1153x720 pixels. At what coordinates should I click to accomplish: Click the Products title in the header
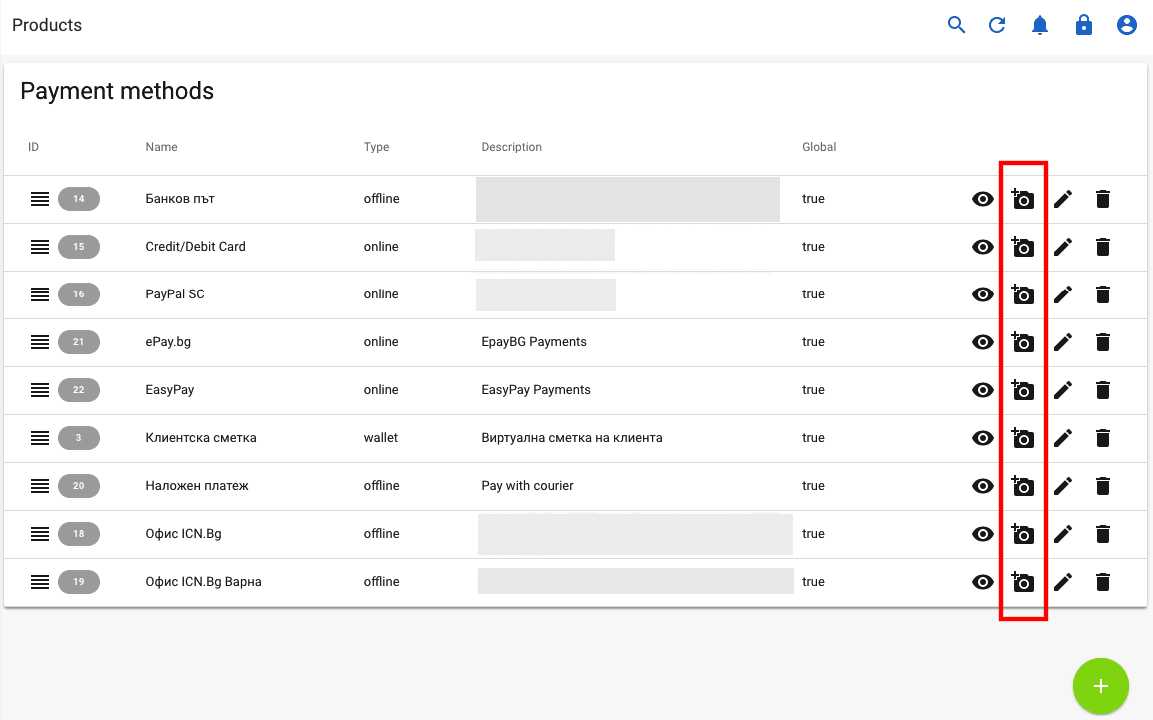[x=46, y=25]
